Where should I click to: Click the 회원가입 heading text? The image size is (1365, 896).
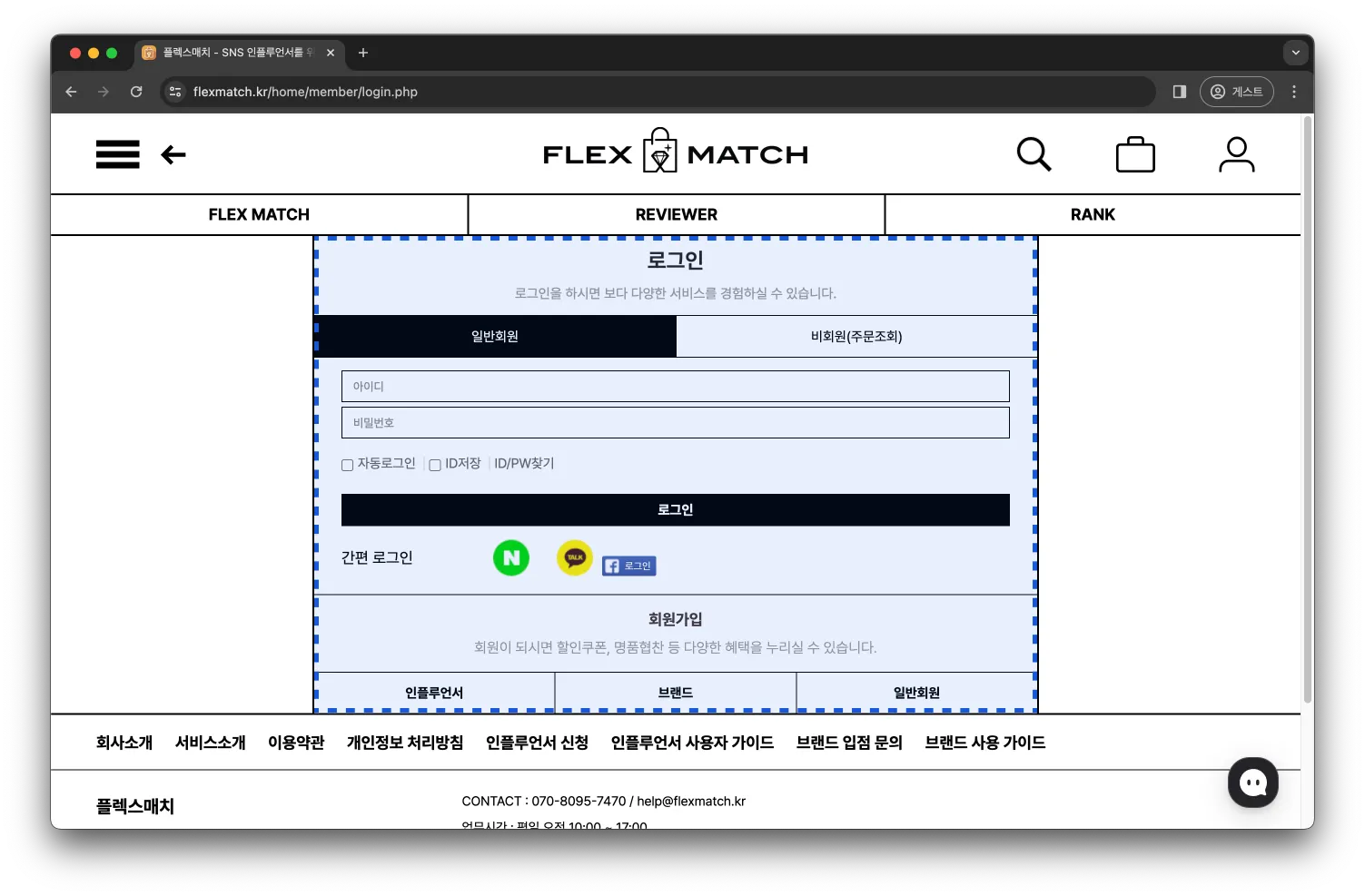pyautogui.click(x=676, y=619)
